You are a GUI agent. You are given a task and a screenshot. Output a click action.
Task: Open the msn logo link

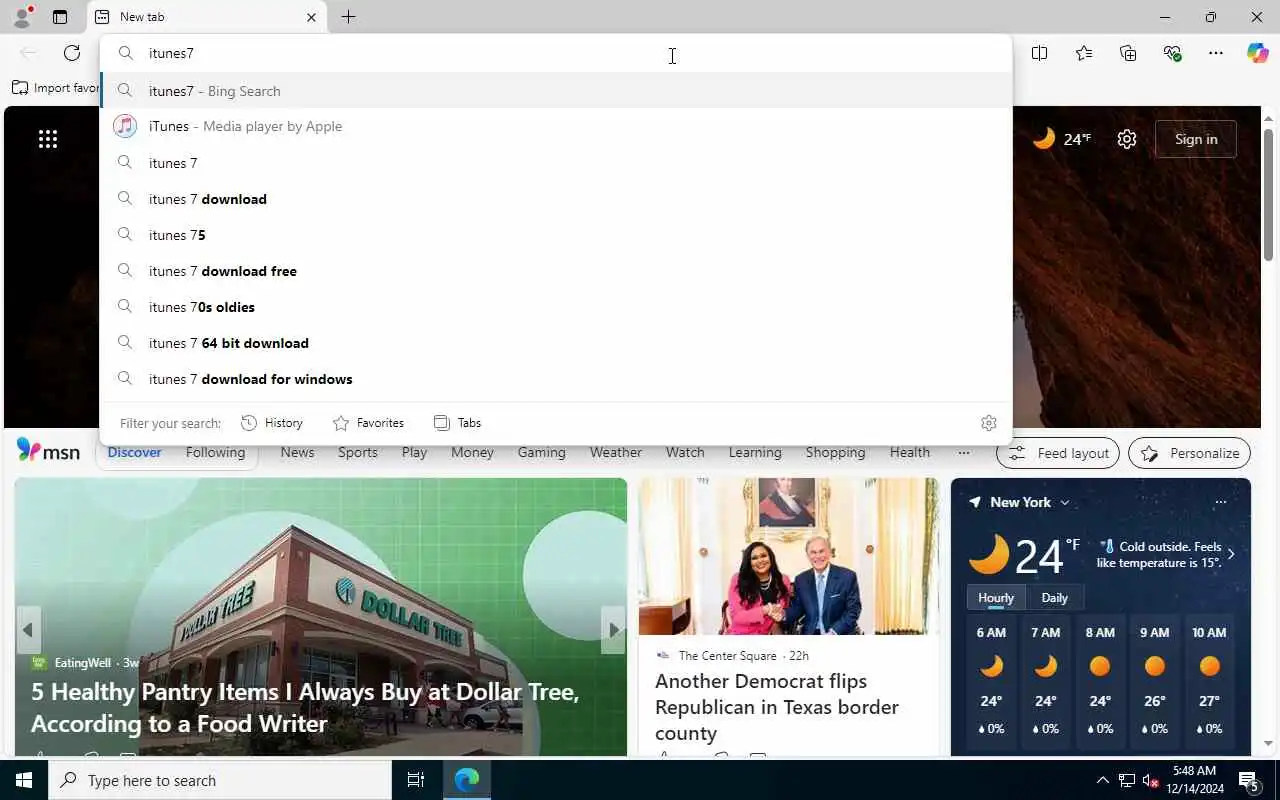(48, 451)
